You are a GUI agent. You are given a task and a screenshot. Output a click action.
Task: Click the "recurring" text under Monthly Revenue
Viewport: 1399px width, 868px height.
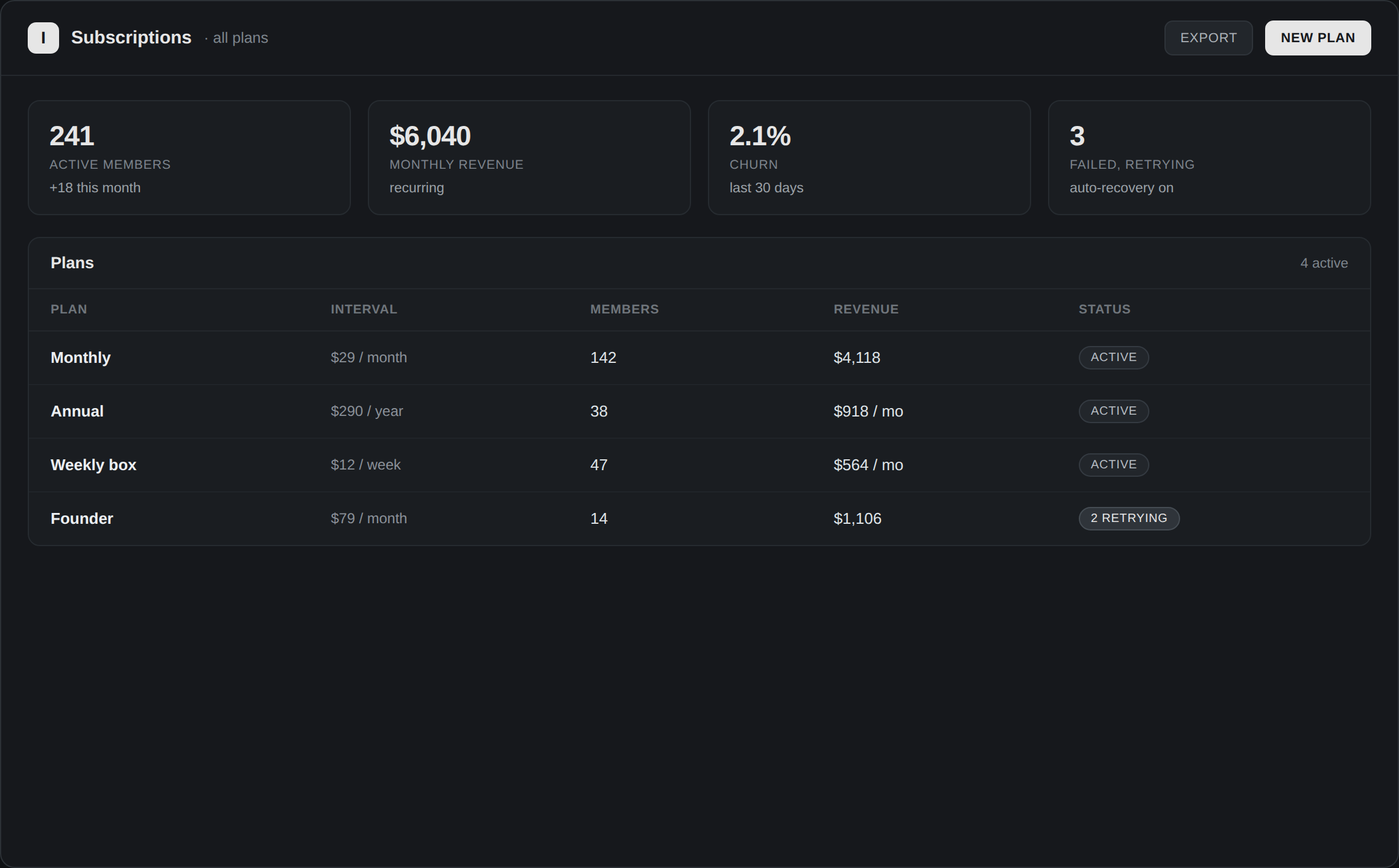click(417, 187)
